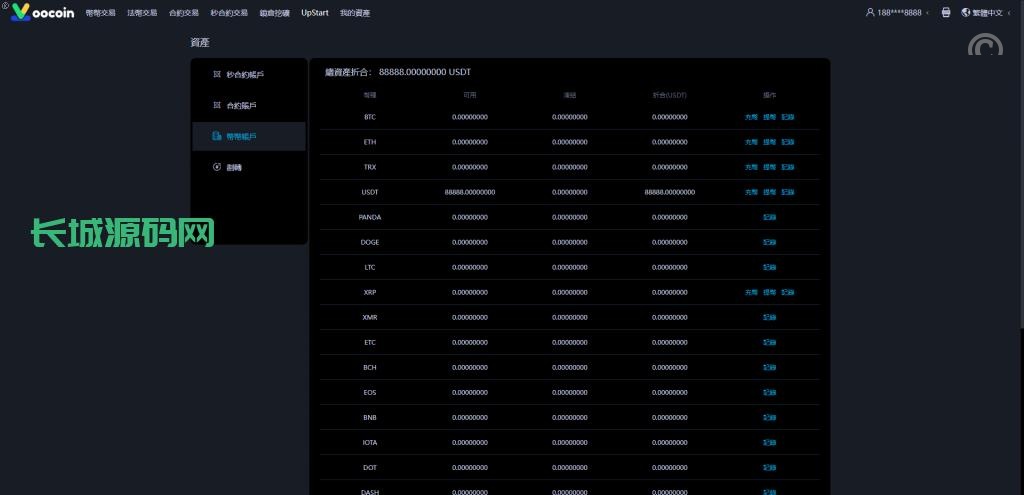Viewport: 1024px width, 495px height.
Task: Open 記錄 records link for DOGE
Action: coord(769,242)
